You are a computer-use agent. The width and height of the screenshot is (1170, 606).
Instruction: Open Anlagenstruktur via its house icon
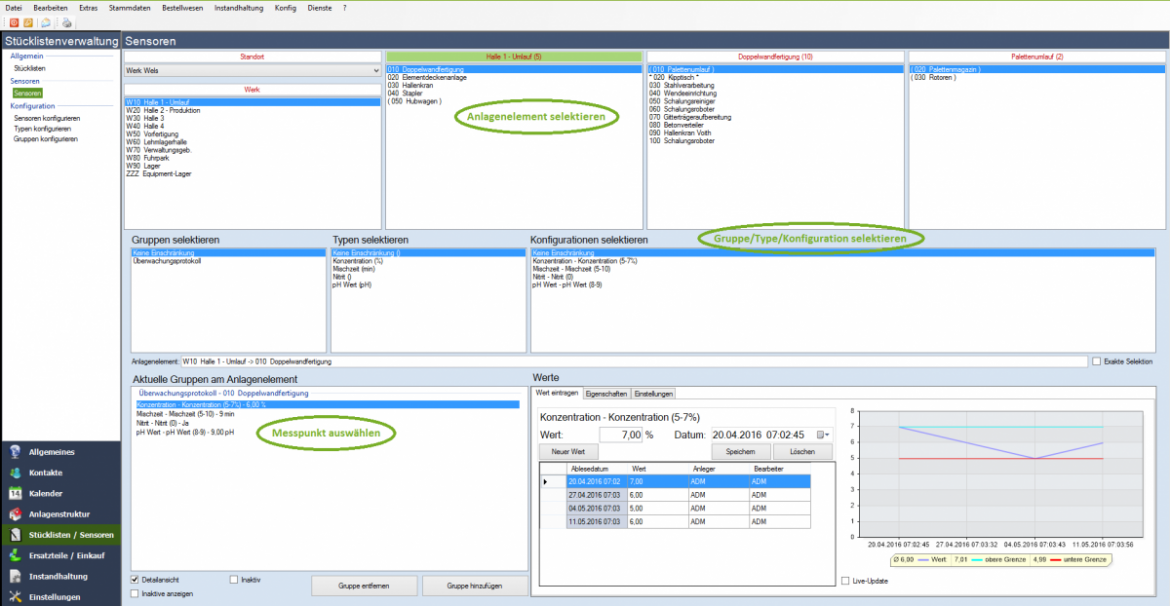tap(15, 514)
